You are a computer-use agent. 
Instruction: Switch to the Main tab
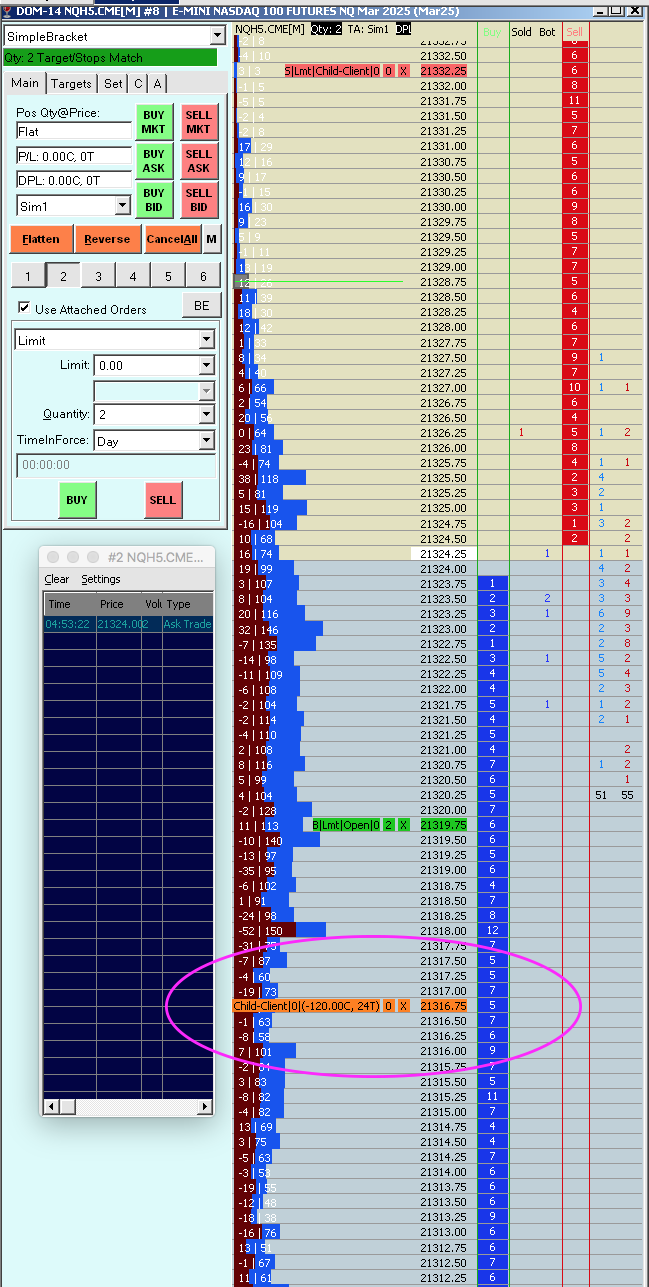[x=26, y=83]
